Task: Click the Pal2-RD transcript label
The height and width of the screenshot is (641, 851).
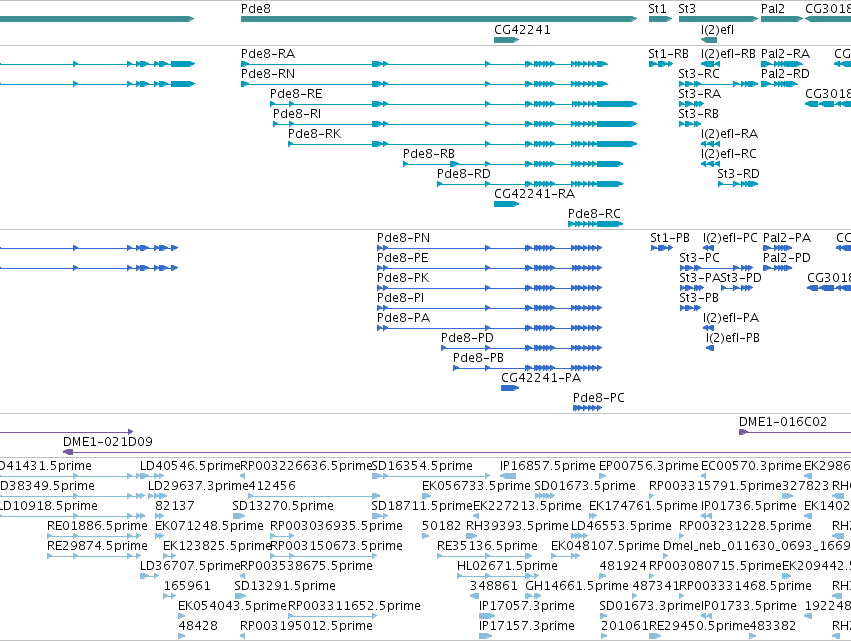Action: coord(785,74)
